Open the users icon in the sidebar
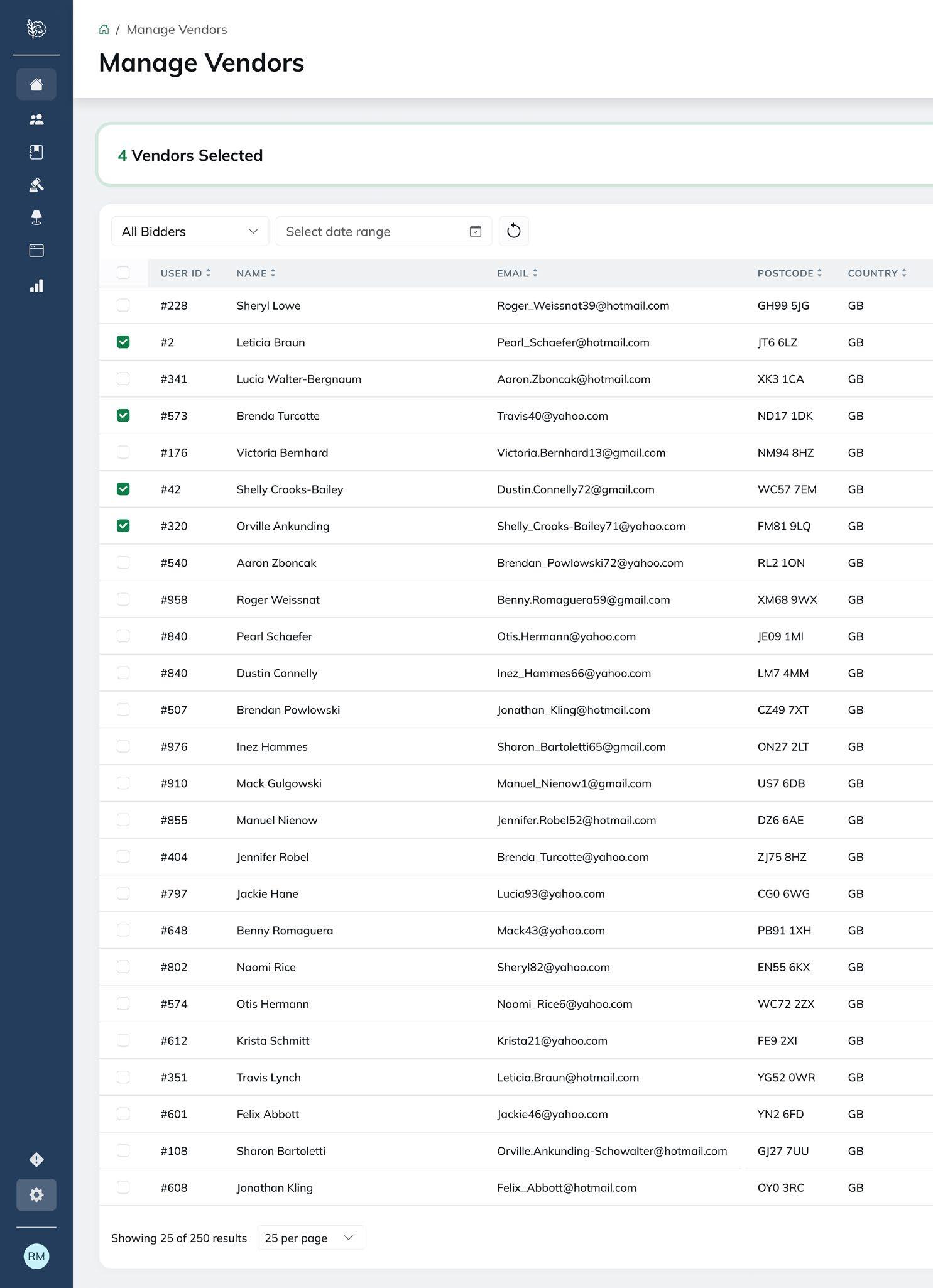The height and width of the screenshot is (1288, 933). pyautogui.click(x=36, y=119)
